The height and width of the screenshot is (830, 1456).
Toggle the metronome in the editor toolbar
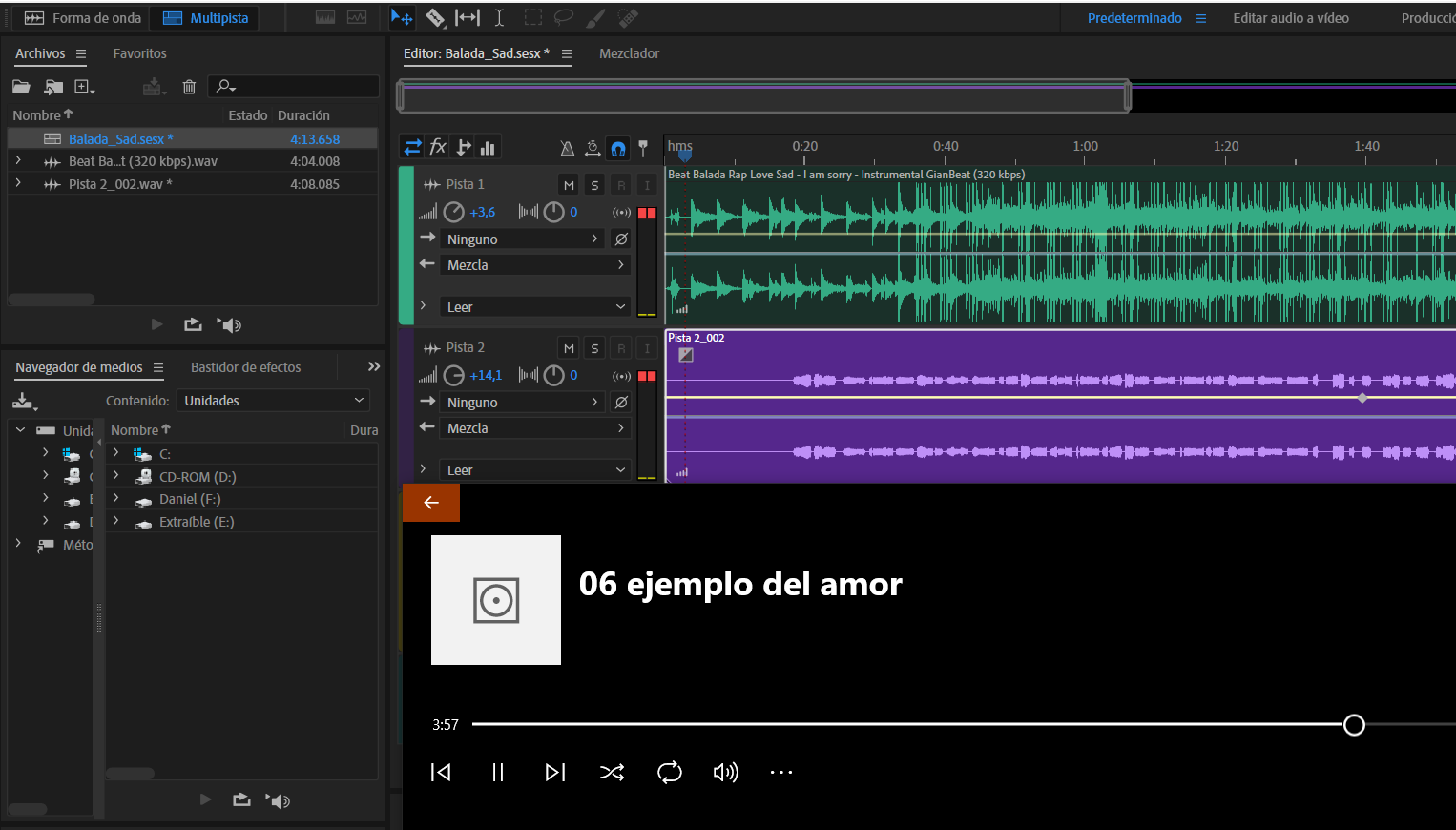568,148
